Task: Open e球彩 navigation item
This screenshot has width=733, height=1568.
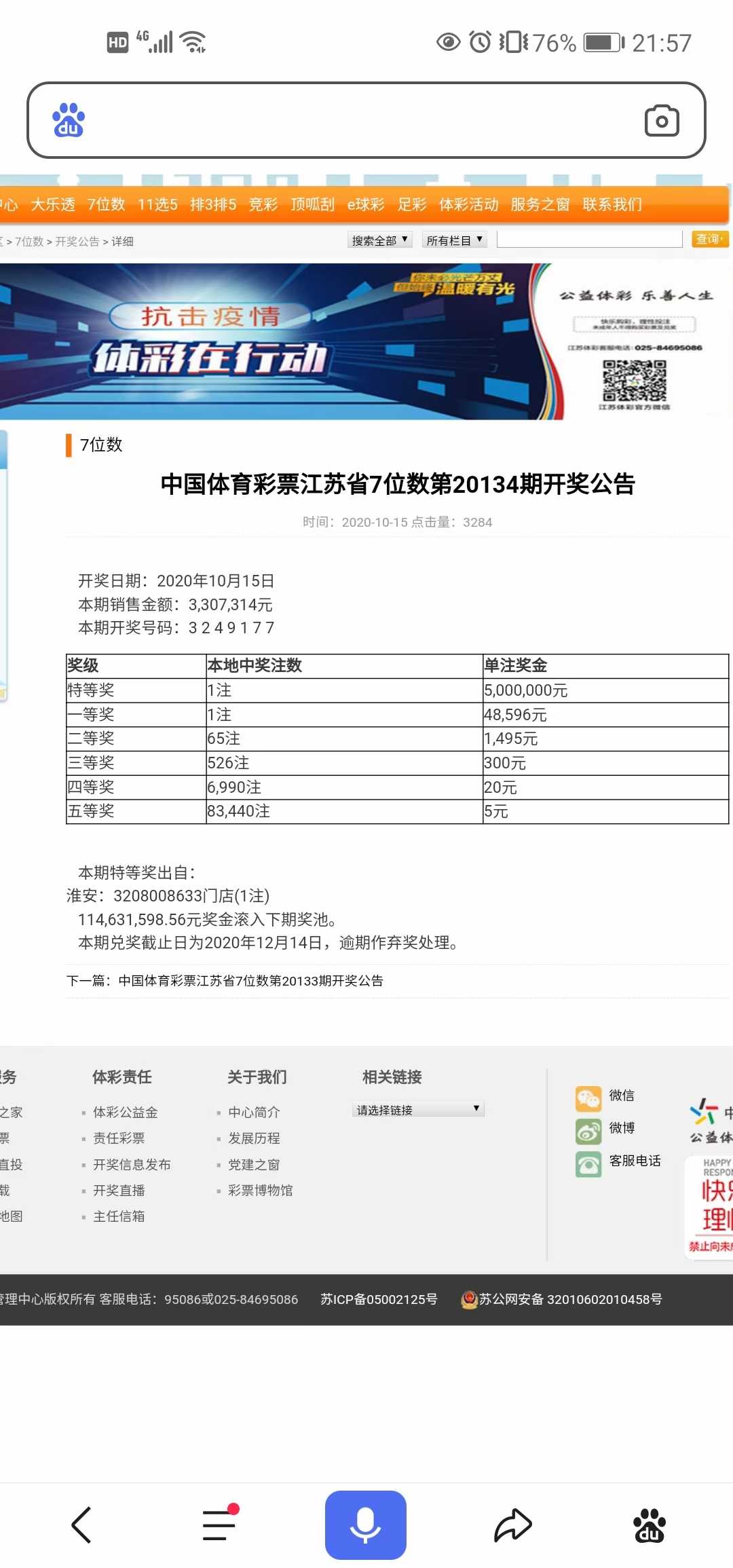Action: [x=366, y=204]
